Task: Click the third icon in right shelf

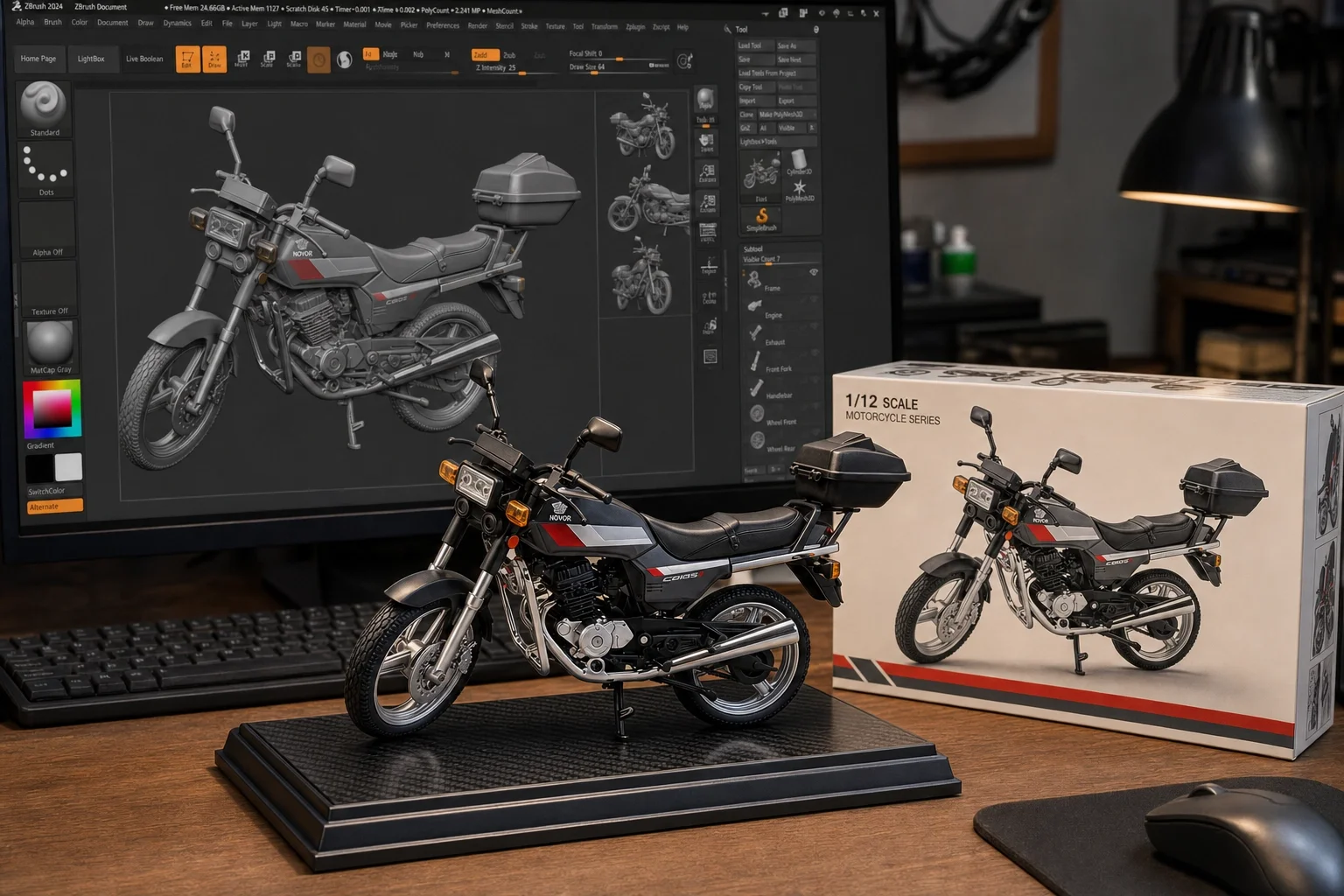Action: [x=707, y=173]
